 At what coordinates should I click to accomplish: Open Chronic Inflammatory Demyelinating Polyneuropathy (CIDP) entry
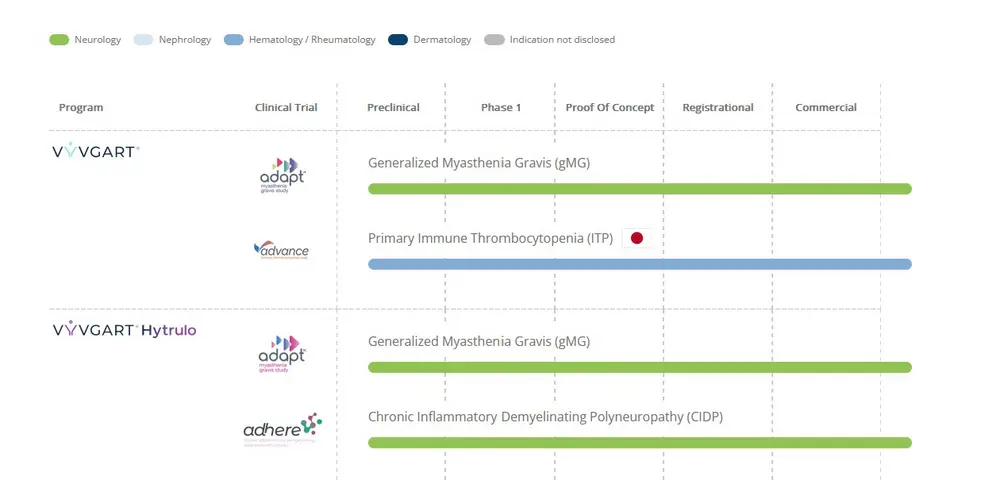[x=545, y=416]
